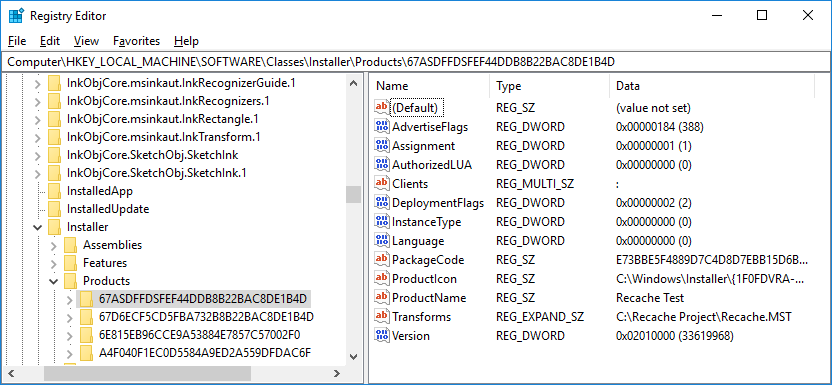Click folder icon of InkObjCore.SketchObj.SketchInk key
This screenshot has width=832, height=385.
(55, 155)
